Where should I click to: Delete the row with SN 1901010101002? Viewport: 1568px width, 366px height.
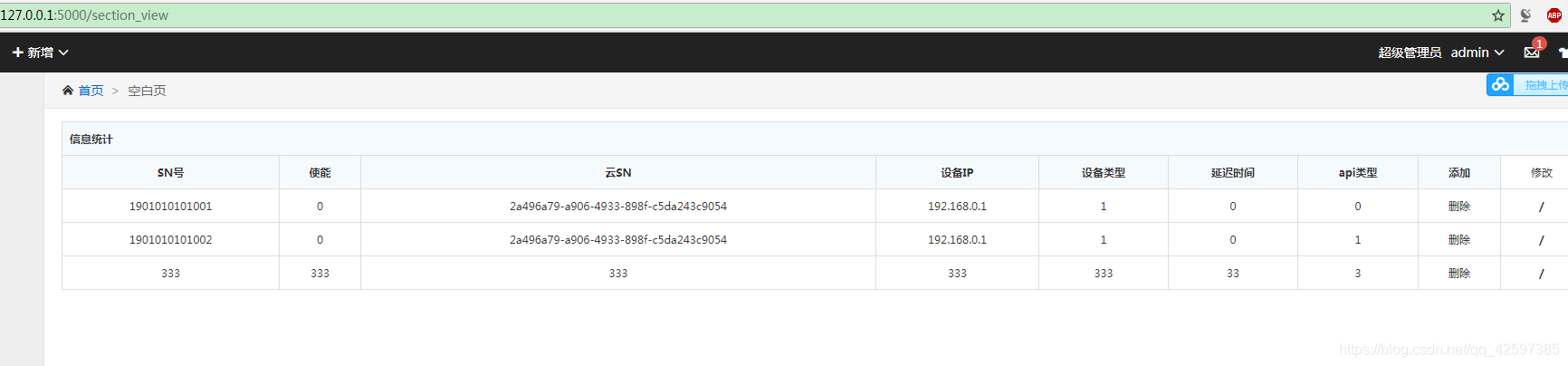1459,239
